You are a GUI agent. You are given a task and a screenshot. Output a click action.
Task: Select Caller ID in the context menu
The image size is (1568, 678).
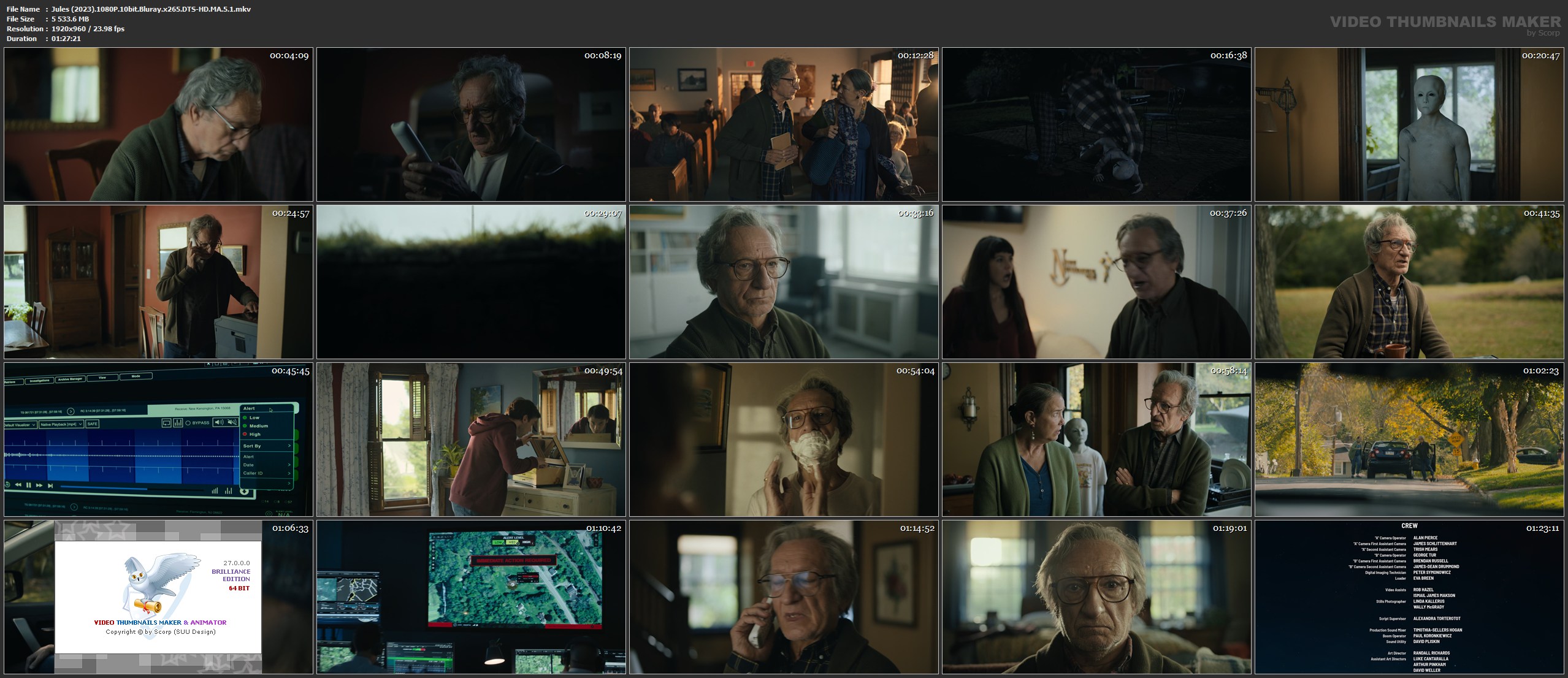(x=253, y=473)
